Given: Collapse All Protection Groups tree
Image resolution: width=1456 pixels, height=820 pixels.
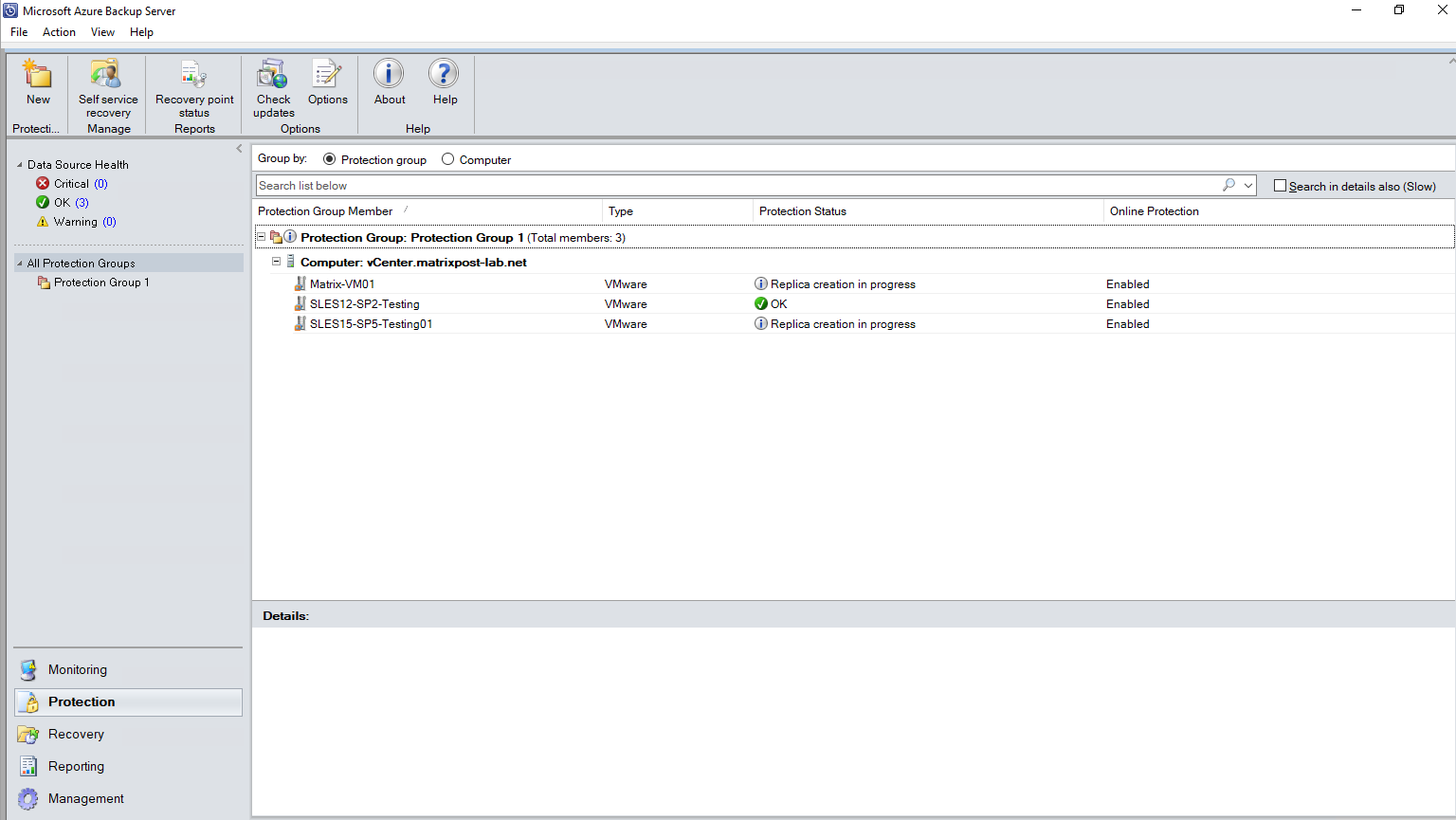Looking at the screenshot, I should 19,264.
